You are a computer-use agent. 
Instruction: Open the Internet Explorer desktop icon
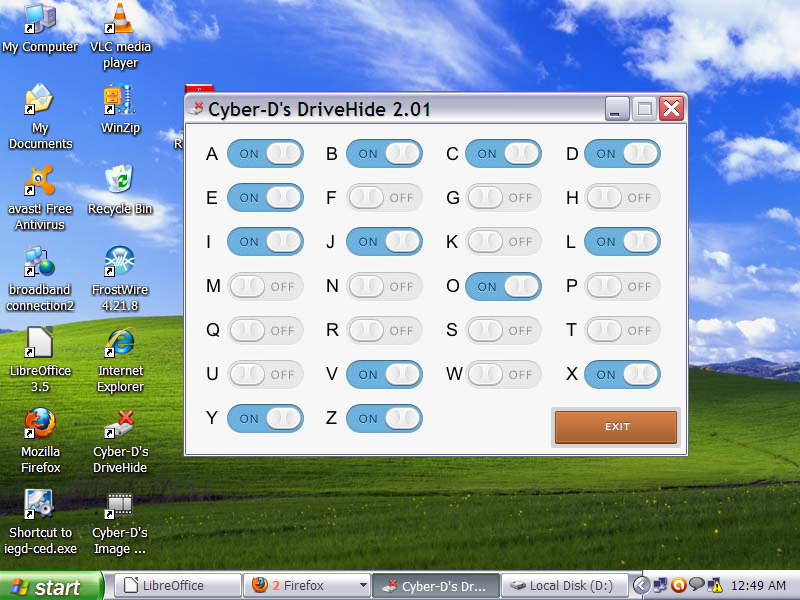pos(120,345)
